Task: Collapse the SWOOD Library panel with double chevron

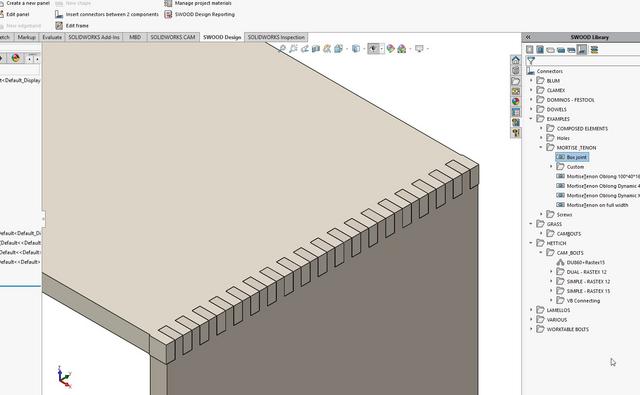Action: click(528, 37)
